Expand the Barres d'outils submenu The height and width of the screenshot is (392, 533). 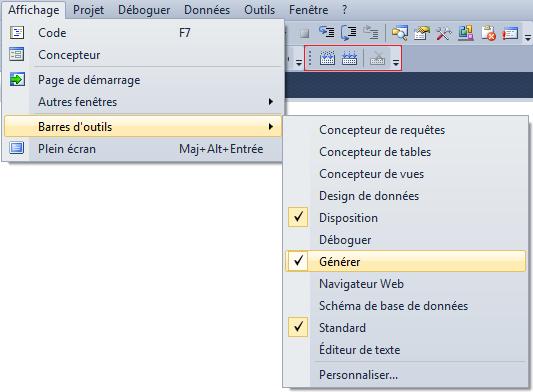(143, 126)
